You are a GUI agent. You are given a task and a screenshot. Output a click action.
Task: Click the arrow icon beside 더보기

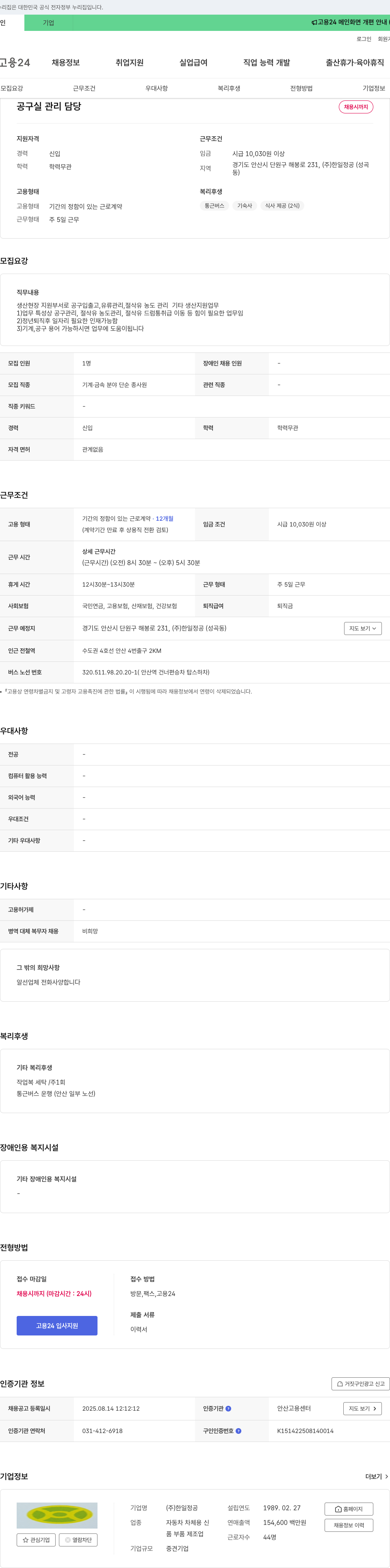click(386, 1477)
